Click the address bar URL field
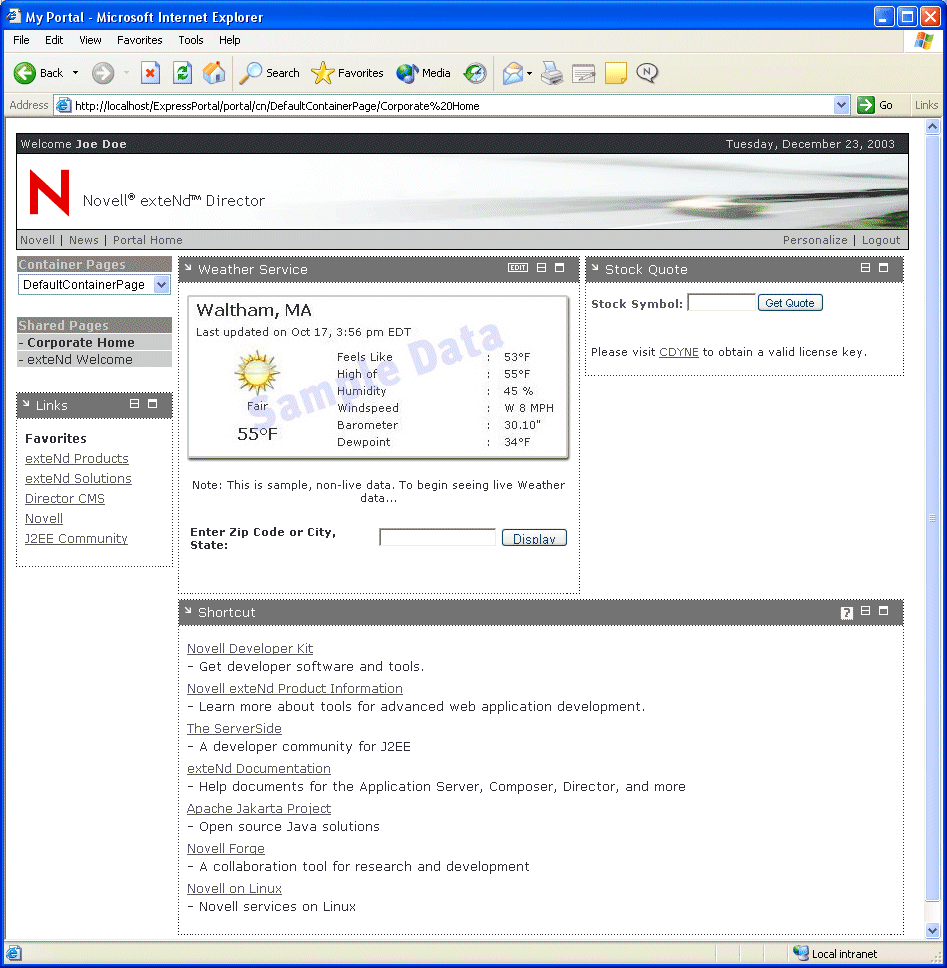 tap(444, 106)
